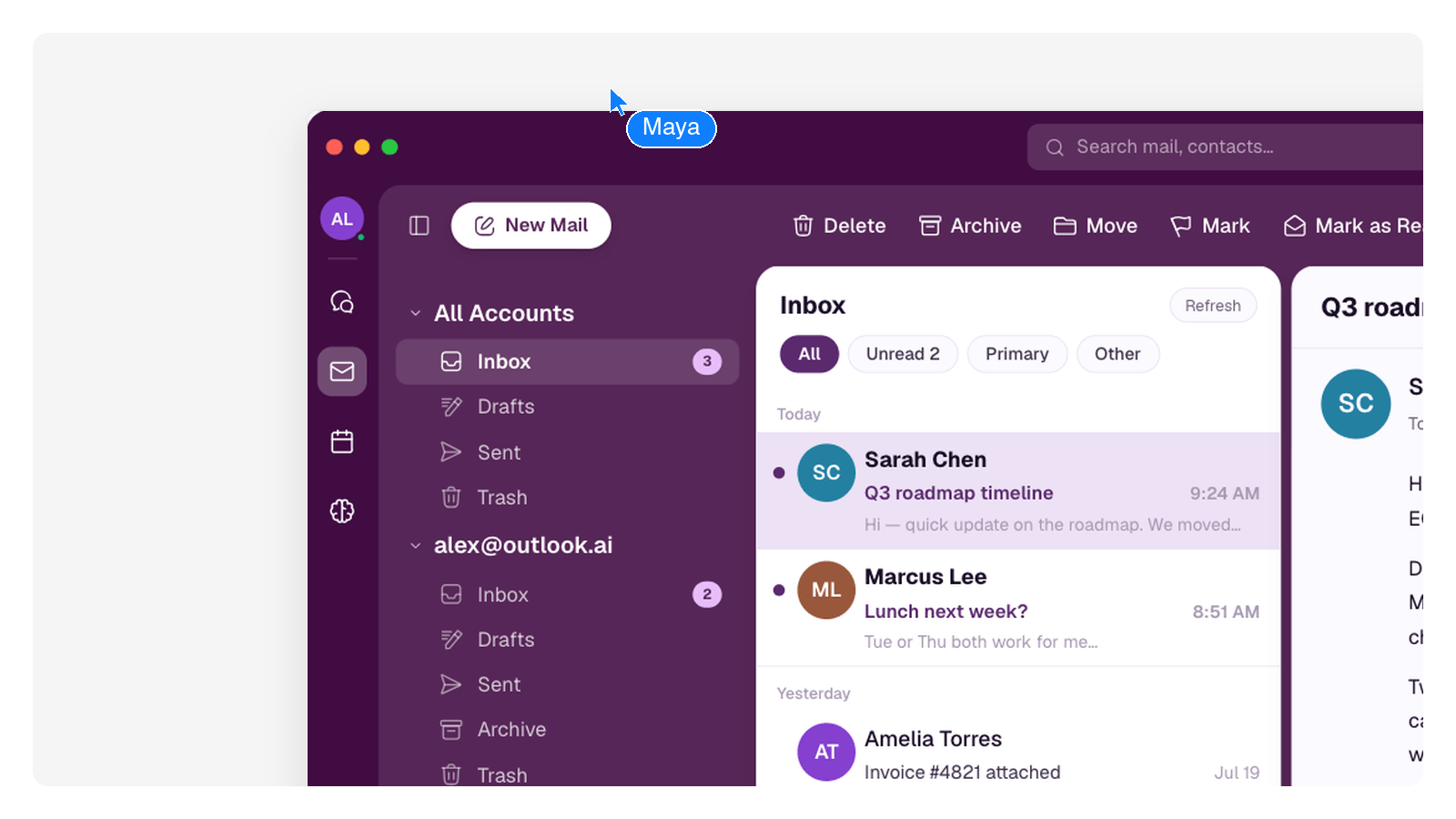Select the Primary filter tab

coord(1017,354)
